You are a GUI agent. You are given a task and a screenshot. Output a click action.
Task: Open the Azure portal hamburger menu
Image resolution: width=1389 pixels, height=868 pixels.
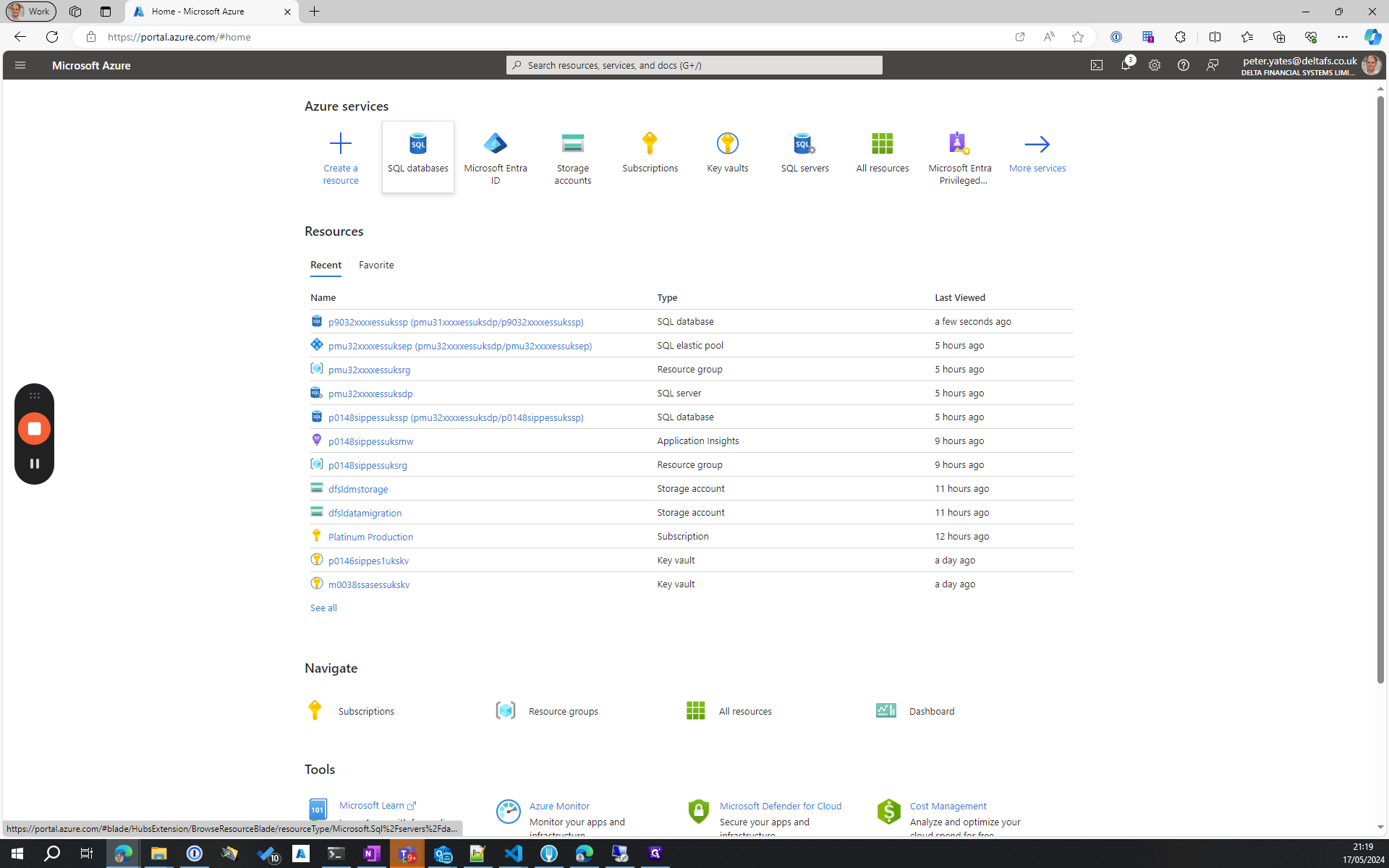pyautogui.click(x=20, y=65)
